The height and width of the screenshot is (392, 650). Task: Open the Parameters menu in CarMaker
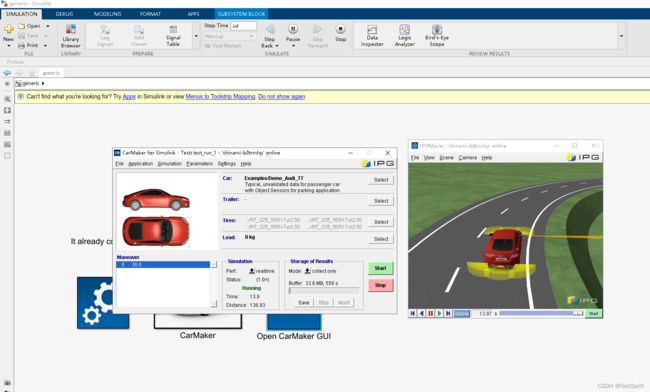click(x=199, y=164)
